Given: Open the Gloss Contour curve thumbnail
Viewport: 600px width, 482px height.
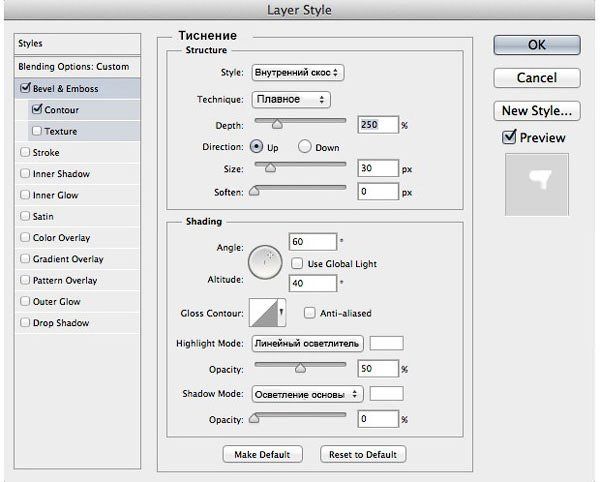Looking at the screenshot, I should point(263,313).
